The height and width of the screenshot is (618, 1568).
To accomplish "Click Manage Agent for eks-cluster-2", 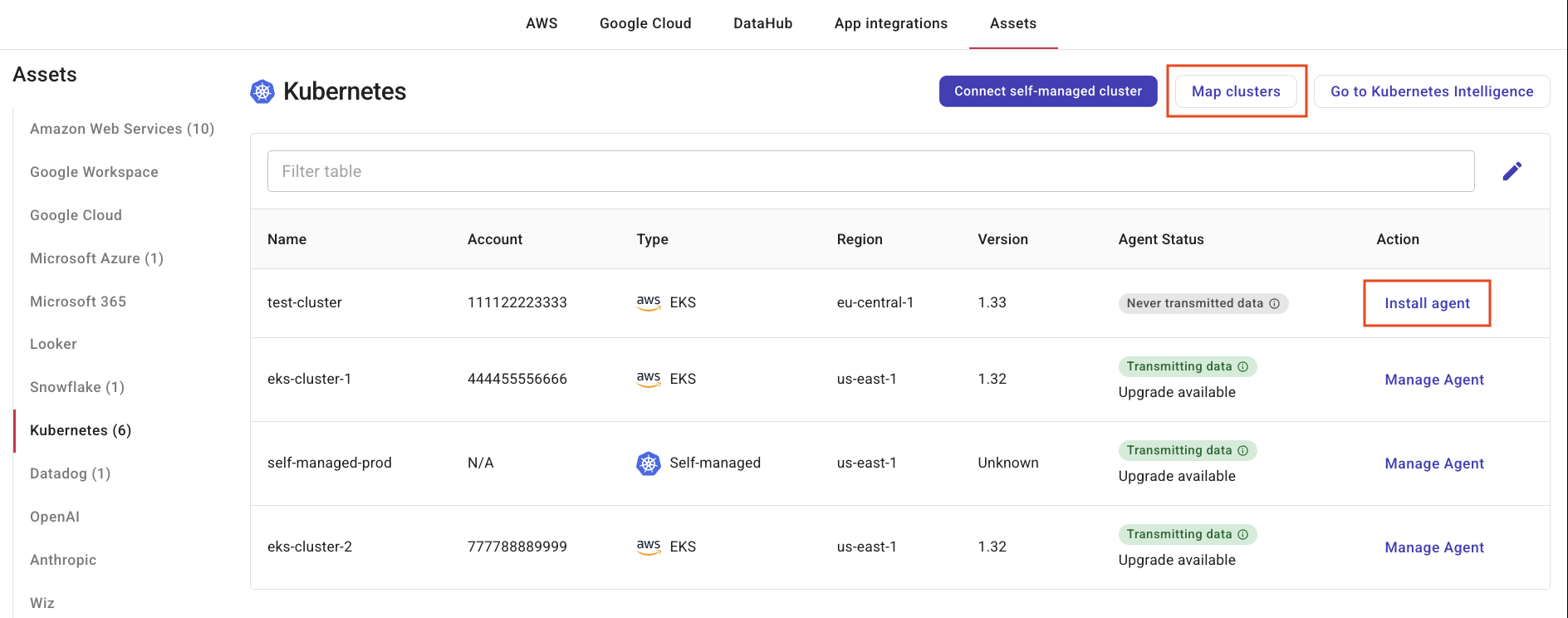I will tap(1434, 547).
